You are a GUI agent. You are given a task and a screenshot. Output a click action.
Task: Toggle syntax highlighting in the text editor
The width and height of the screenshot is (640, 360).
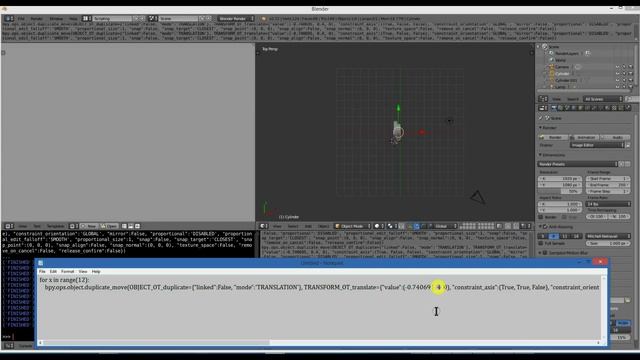pyautogui.click(x=138, y=226)
